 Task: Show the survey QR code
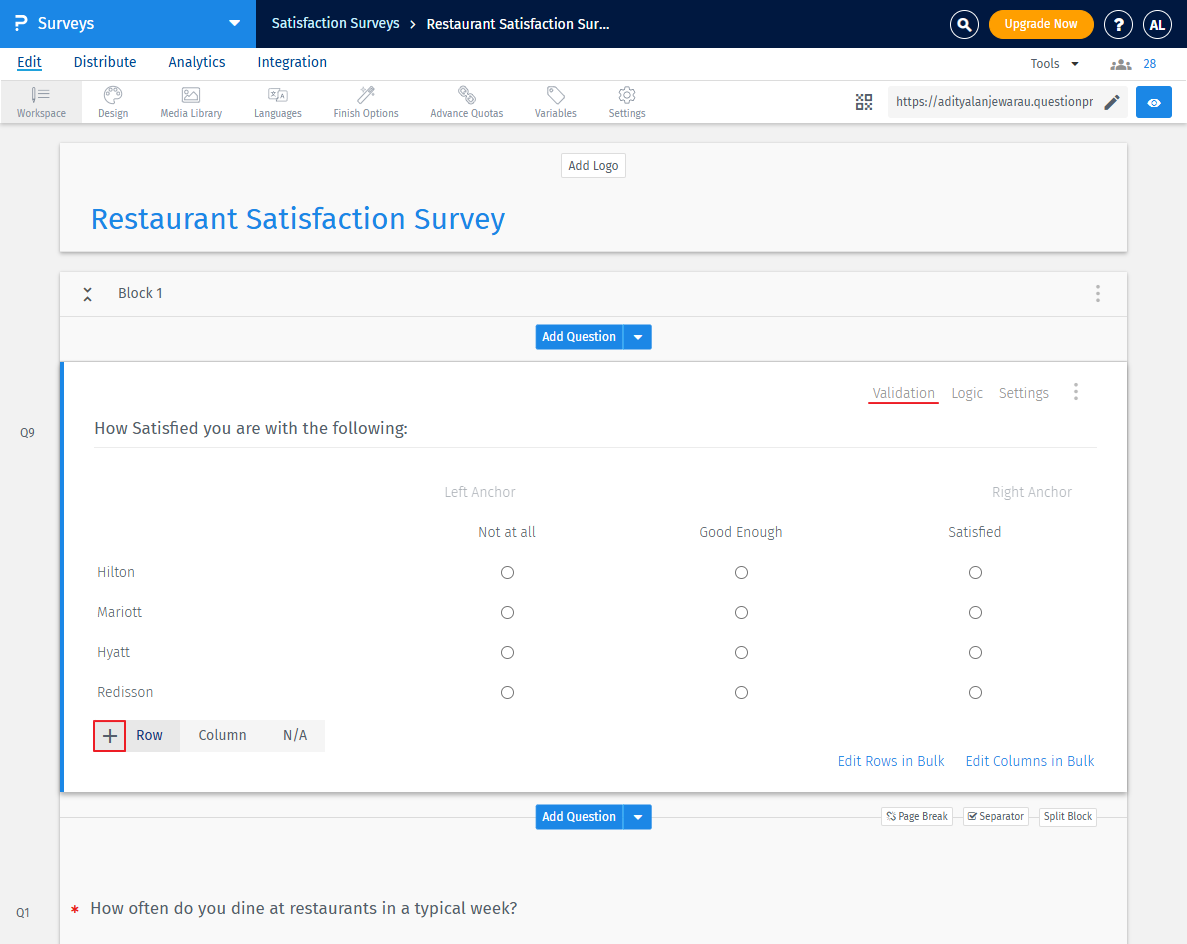(x=864, y=101)
